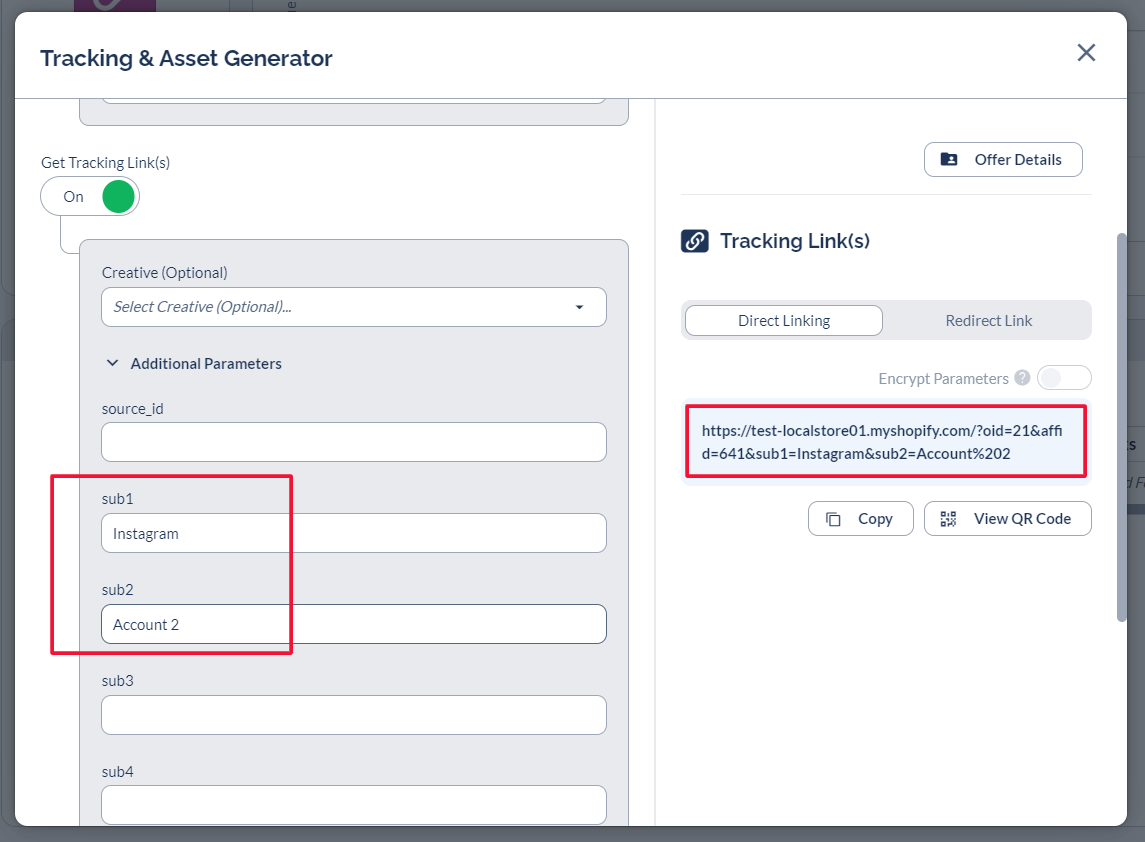The image size is (1145, 842).
Task: Click the QR code icon
Action: point(948,519)
